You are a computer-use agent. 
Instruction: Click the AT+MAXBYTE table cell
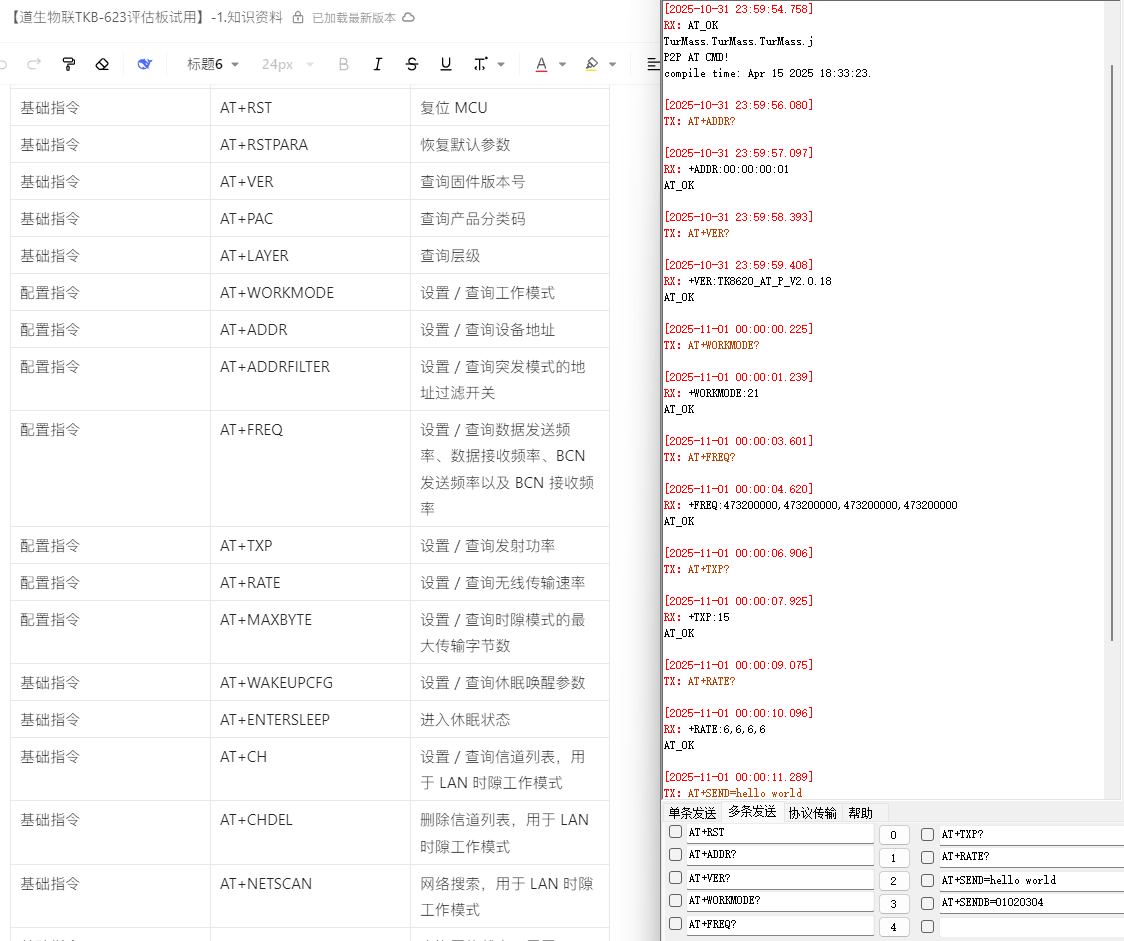(310, 632)
